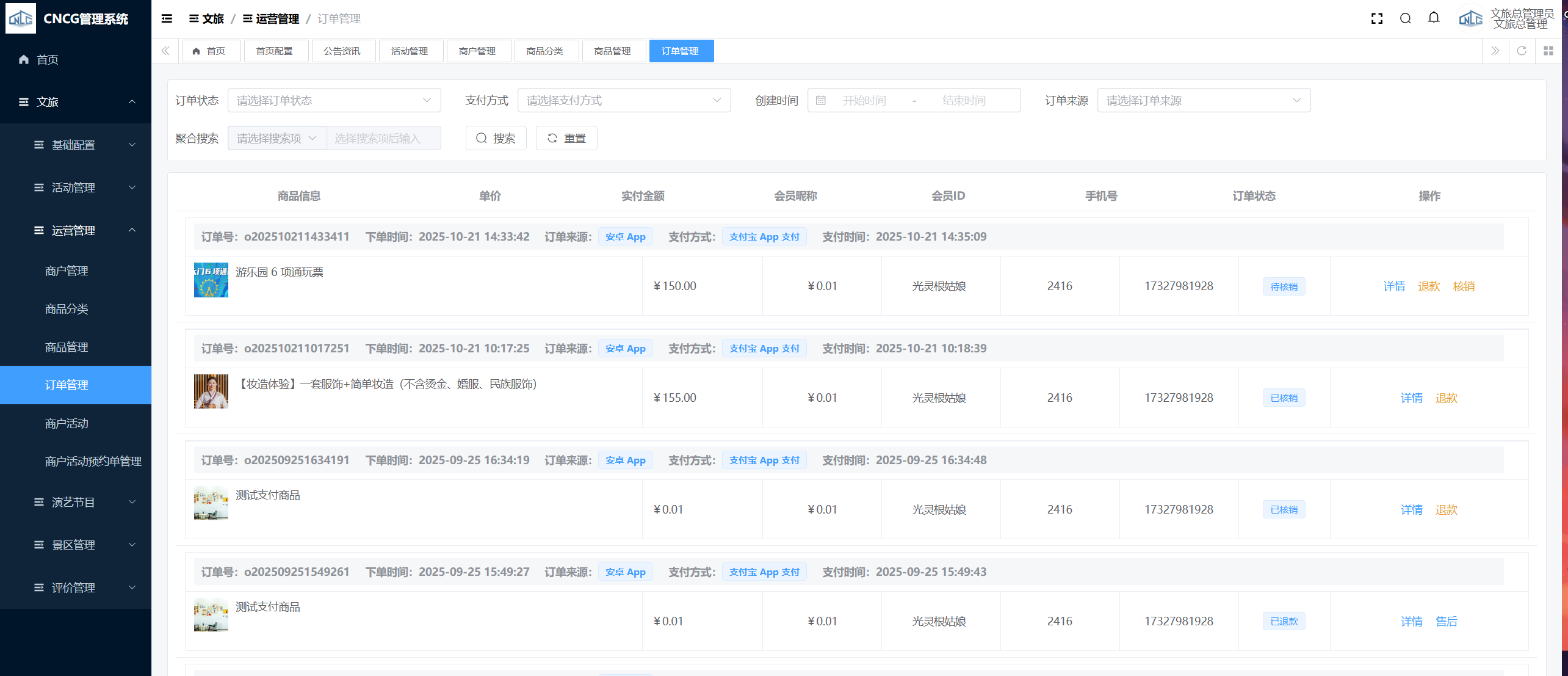This screenshot has height=676, width=1568.
Task: Open the 订单来源 dropdown
Action: point(1203,101)
